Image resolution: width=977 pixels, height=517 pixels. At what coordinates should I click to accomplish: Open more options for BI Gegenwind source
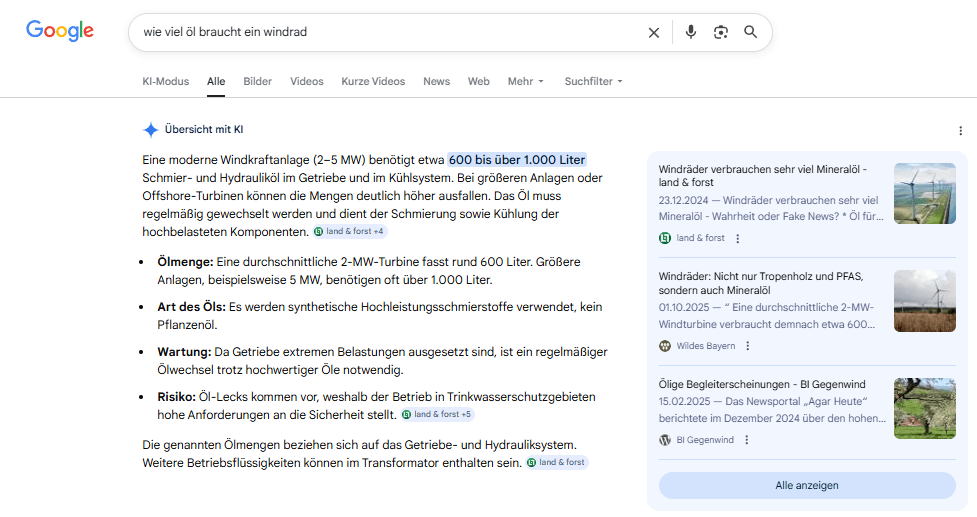[x=746, y=440]
